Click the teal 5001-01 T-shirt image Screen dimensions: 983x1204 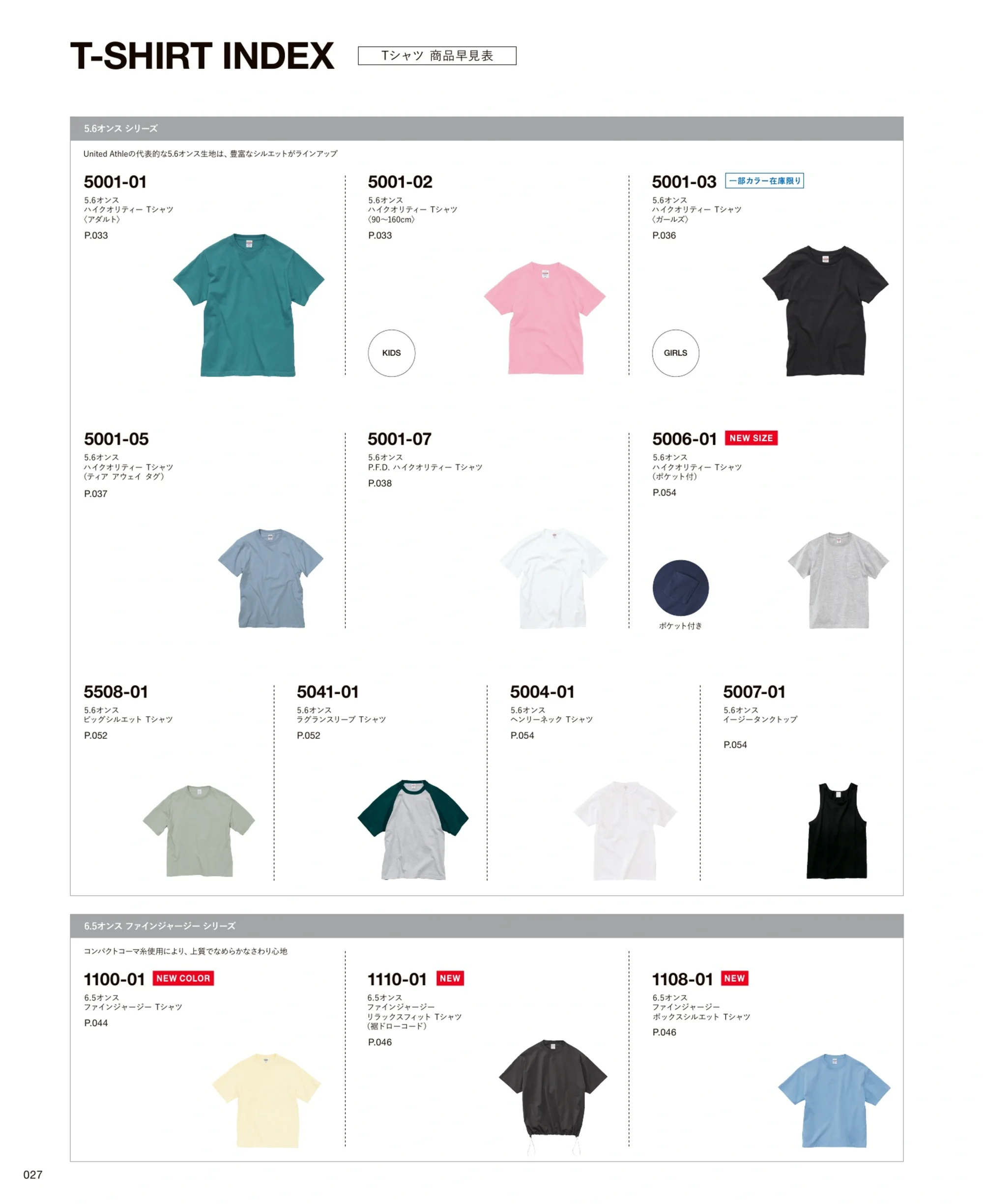(x=248, y=305)
